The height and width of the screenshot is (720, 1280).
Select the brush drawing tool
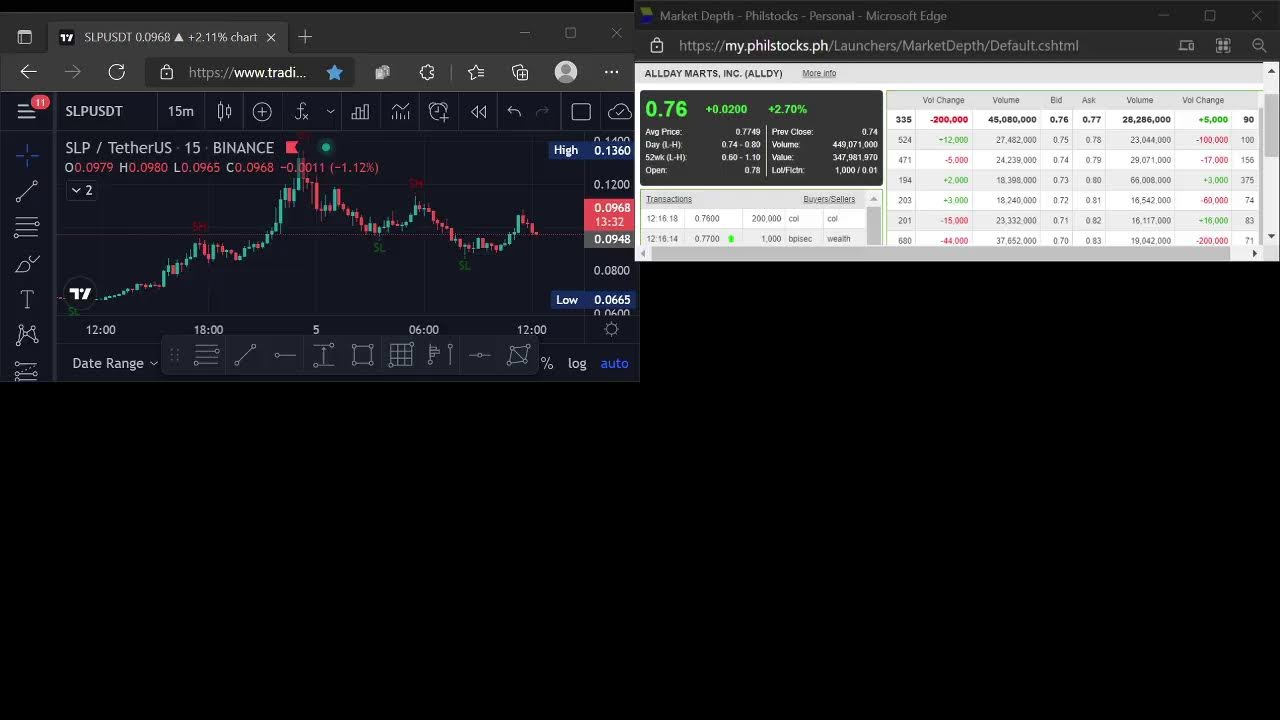[27, 264]
